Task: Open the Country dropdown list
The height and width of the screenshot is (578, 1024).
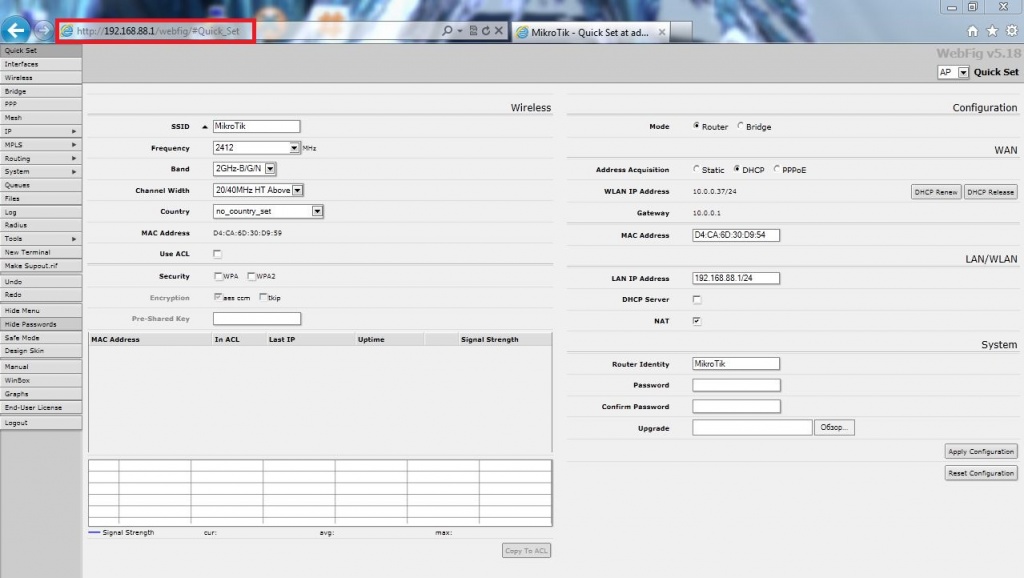Action: pyautogui.click(x=317, y=211)
